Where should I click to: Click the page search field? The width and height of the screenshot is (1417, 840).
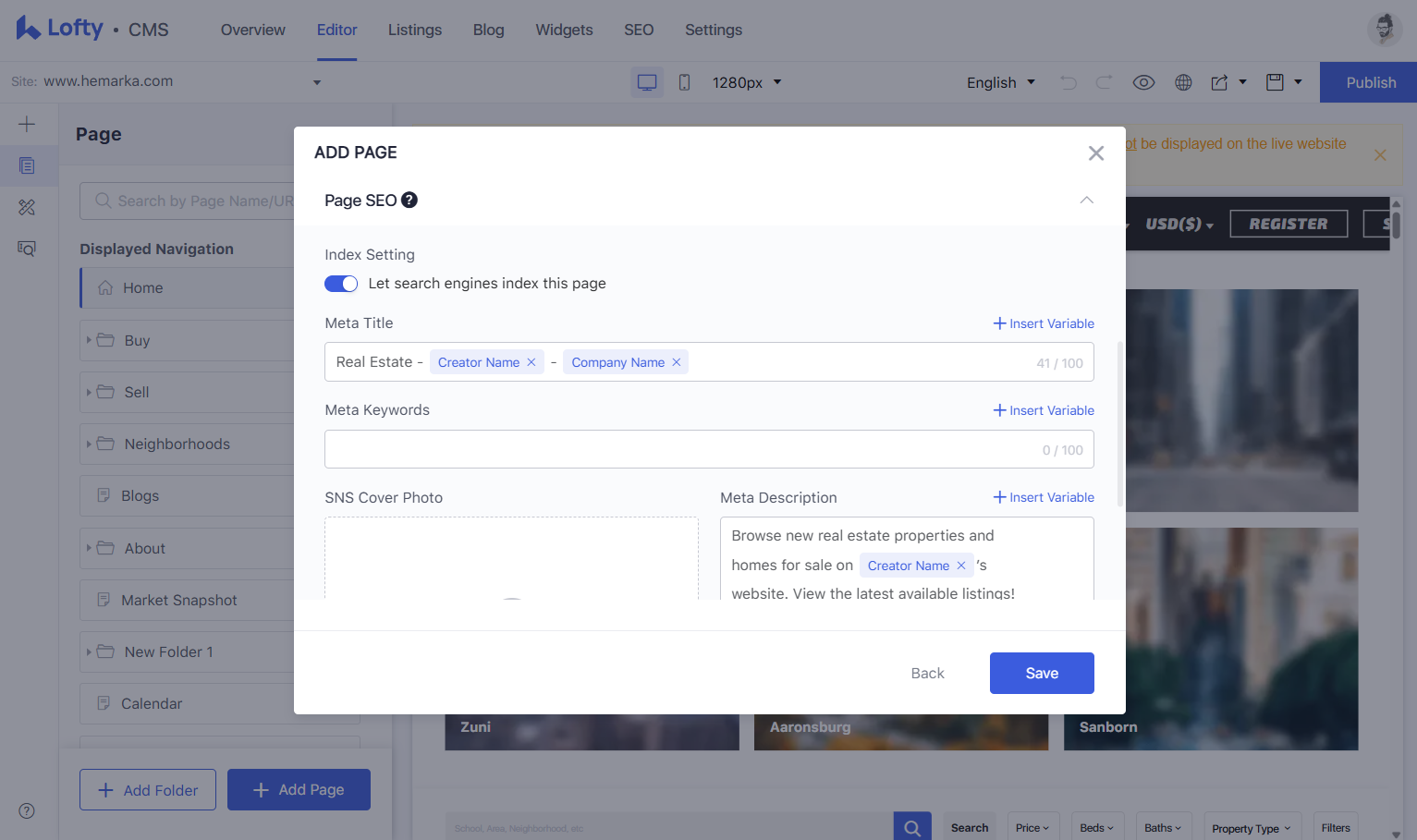click(188, 201)
